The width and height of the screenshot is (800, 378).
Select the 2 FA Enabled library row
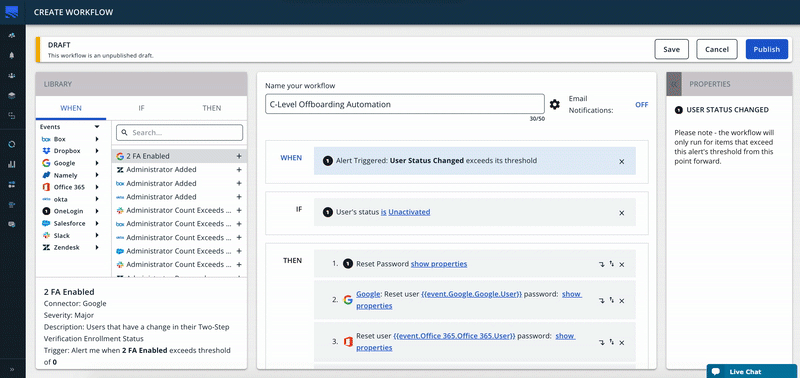(x=179, y=156)
